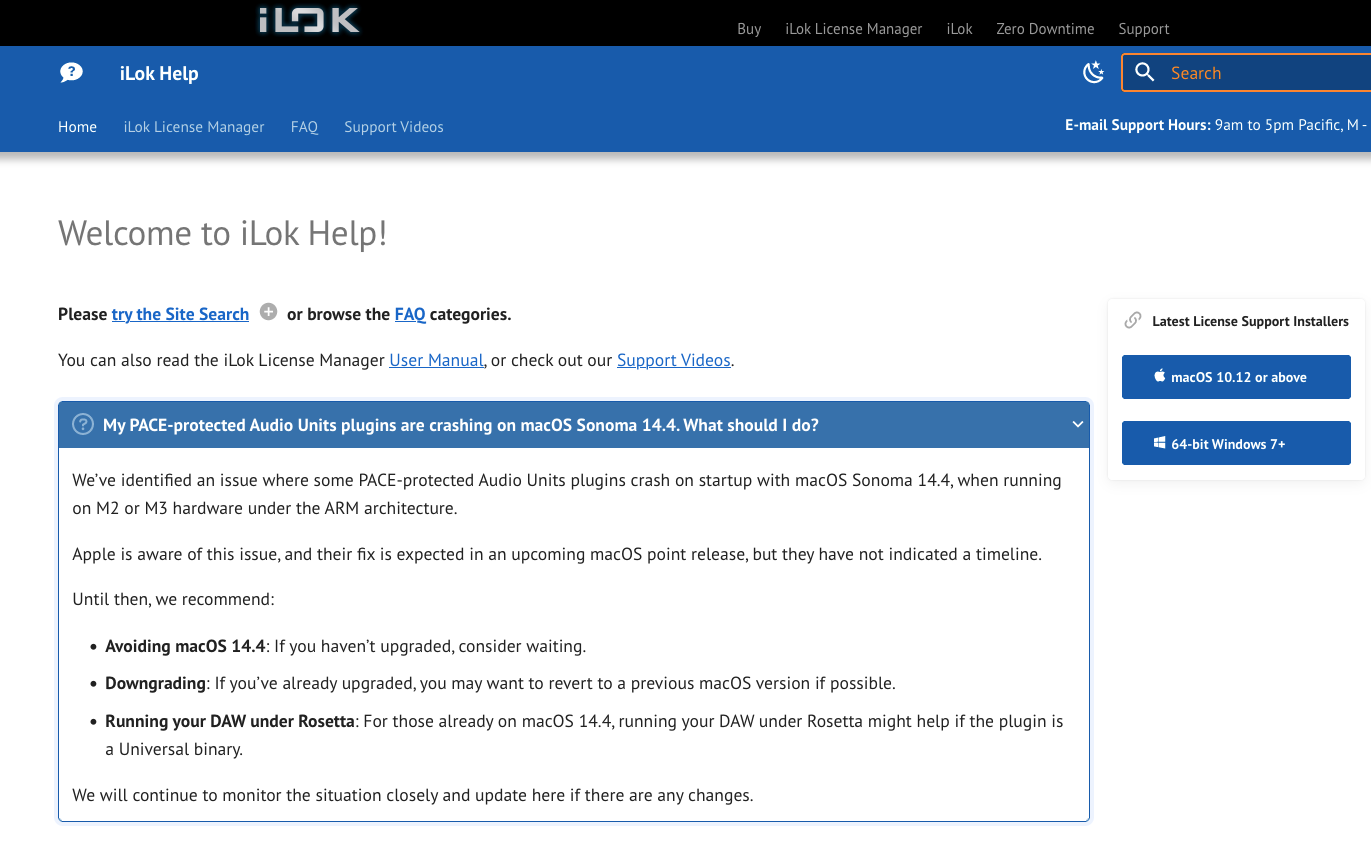The image size is (1371, 844).
Task: Toggle dark mode with the moon icon
Action: [1094, 72]
